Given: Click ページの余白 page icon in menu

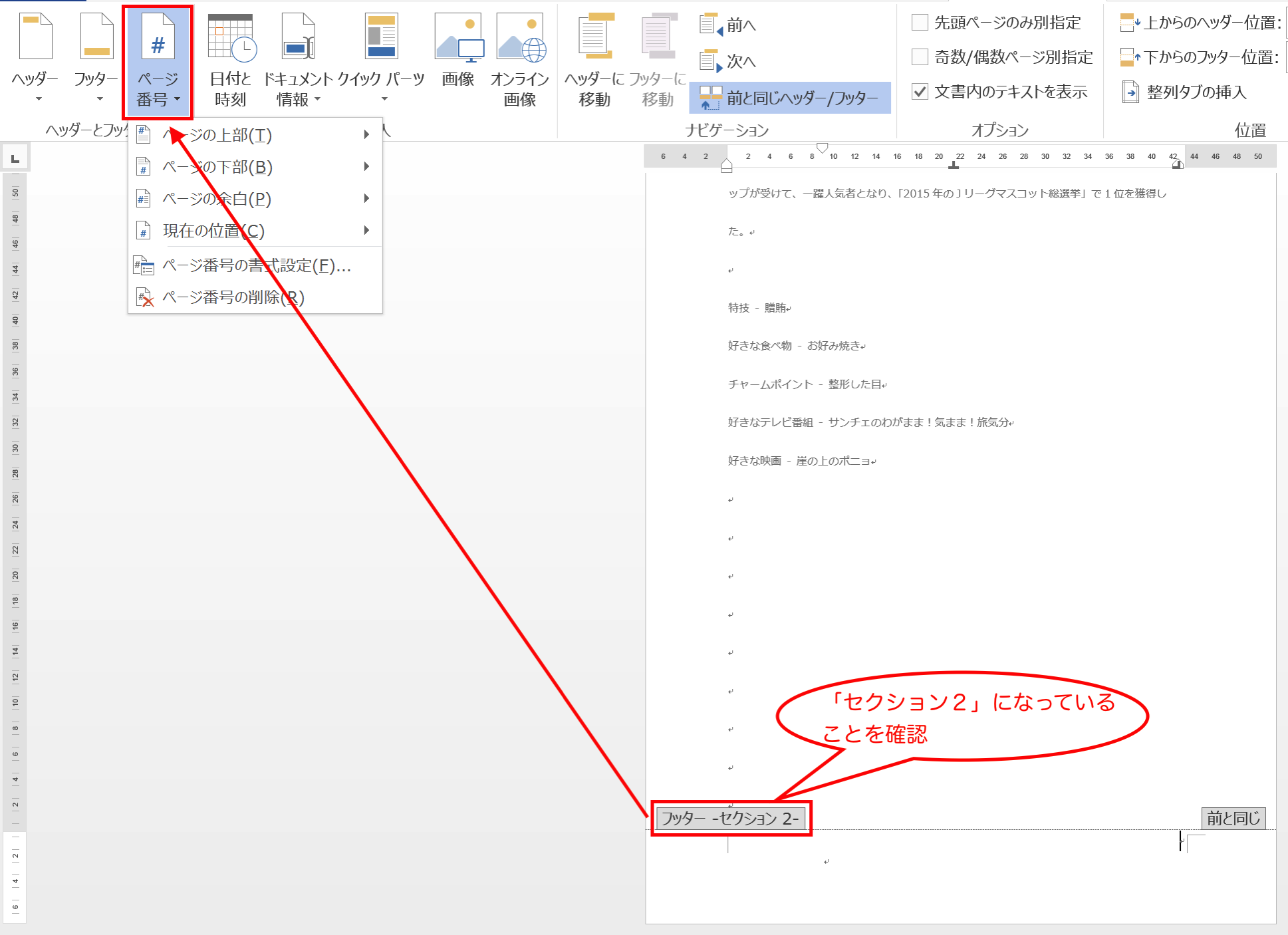Looking at the screenshot, I should (x=143, y=198).
